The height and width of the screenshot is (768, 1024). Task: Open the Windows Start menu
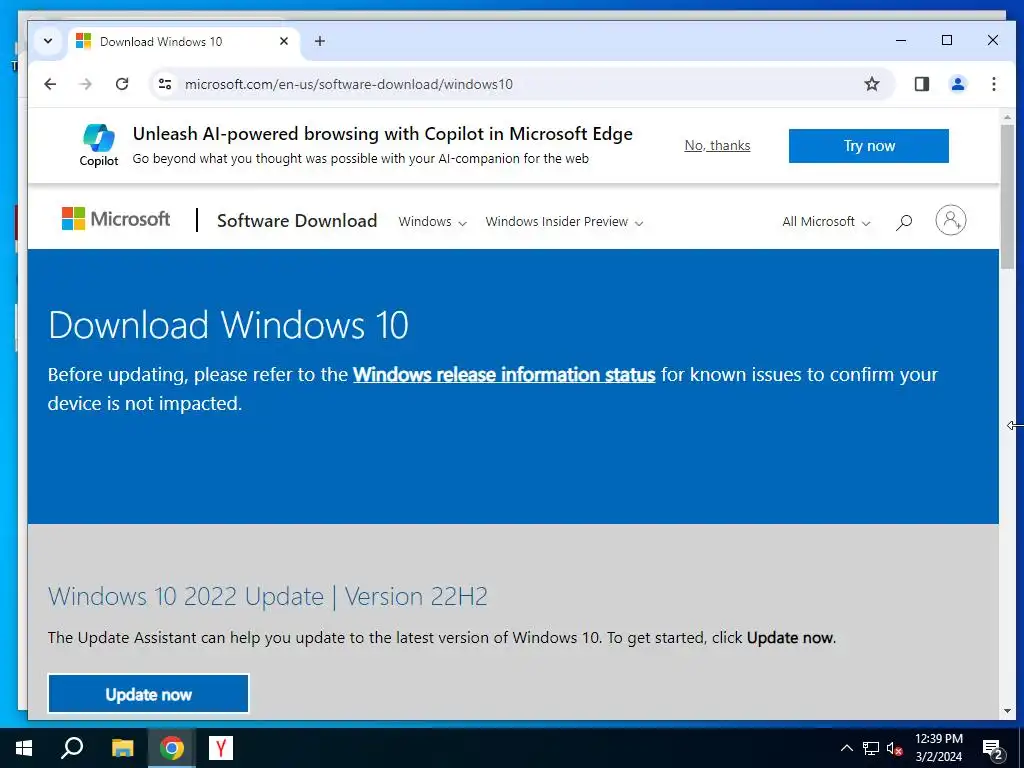(24, 748)
